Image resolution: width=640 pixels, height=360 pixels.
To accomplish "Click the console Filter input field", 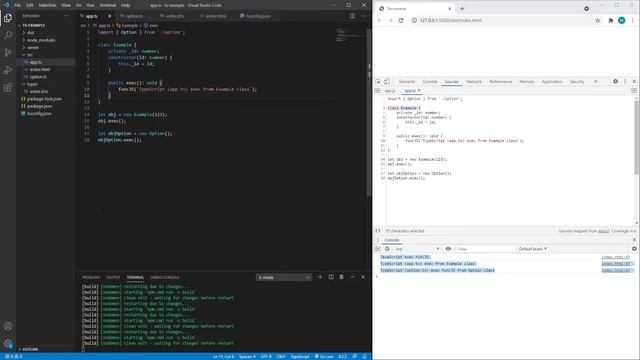I will 485,249.
